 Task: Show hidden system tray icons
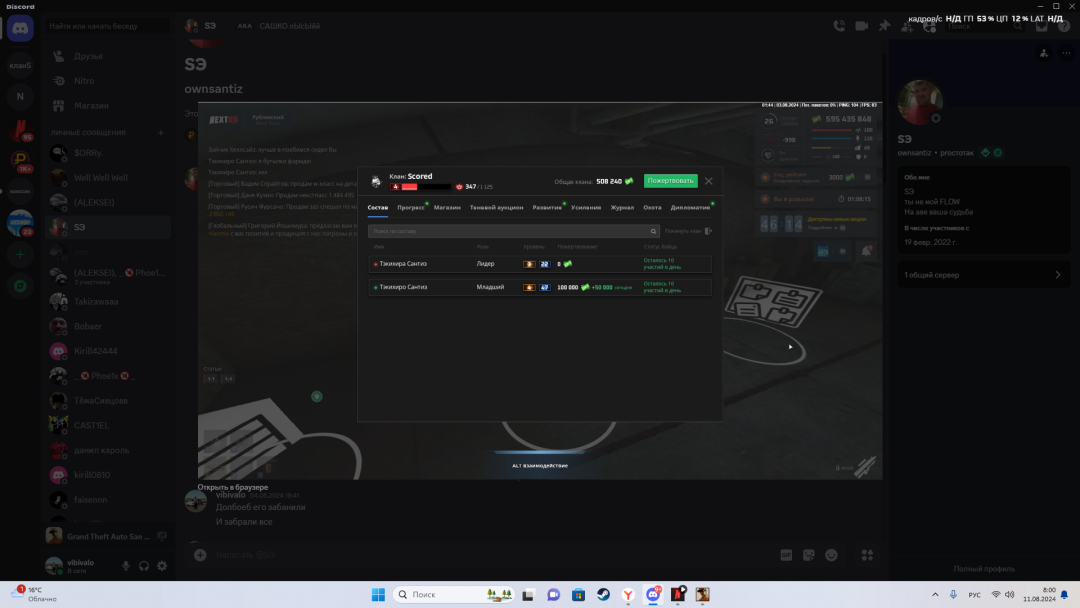[935, 595]
